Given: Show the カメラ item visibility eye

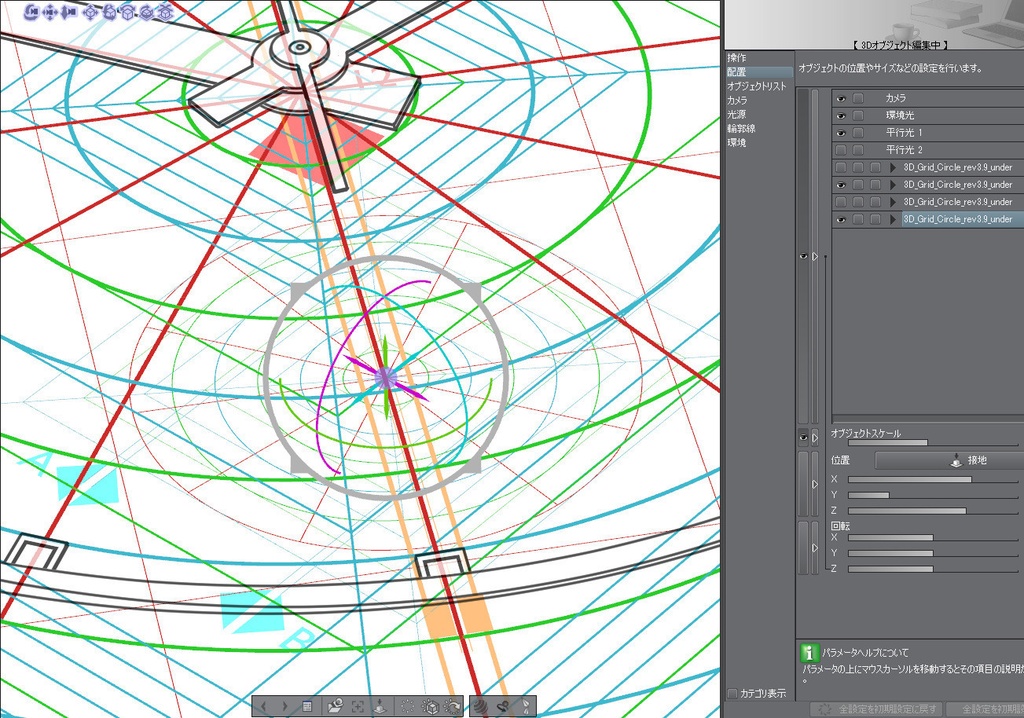Looking at the screenshot, I should 840,98.
